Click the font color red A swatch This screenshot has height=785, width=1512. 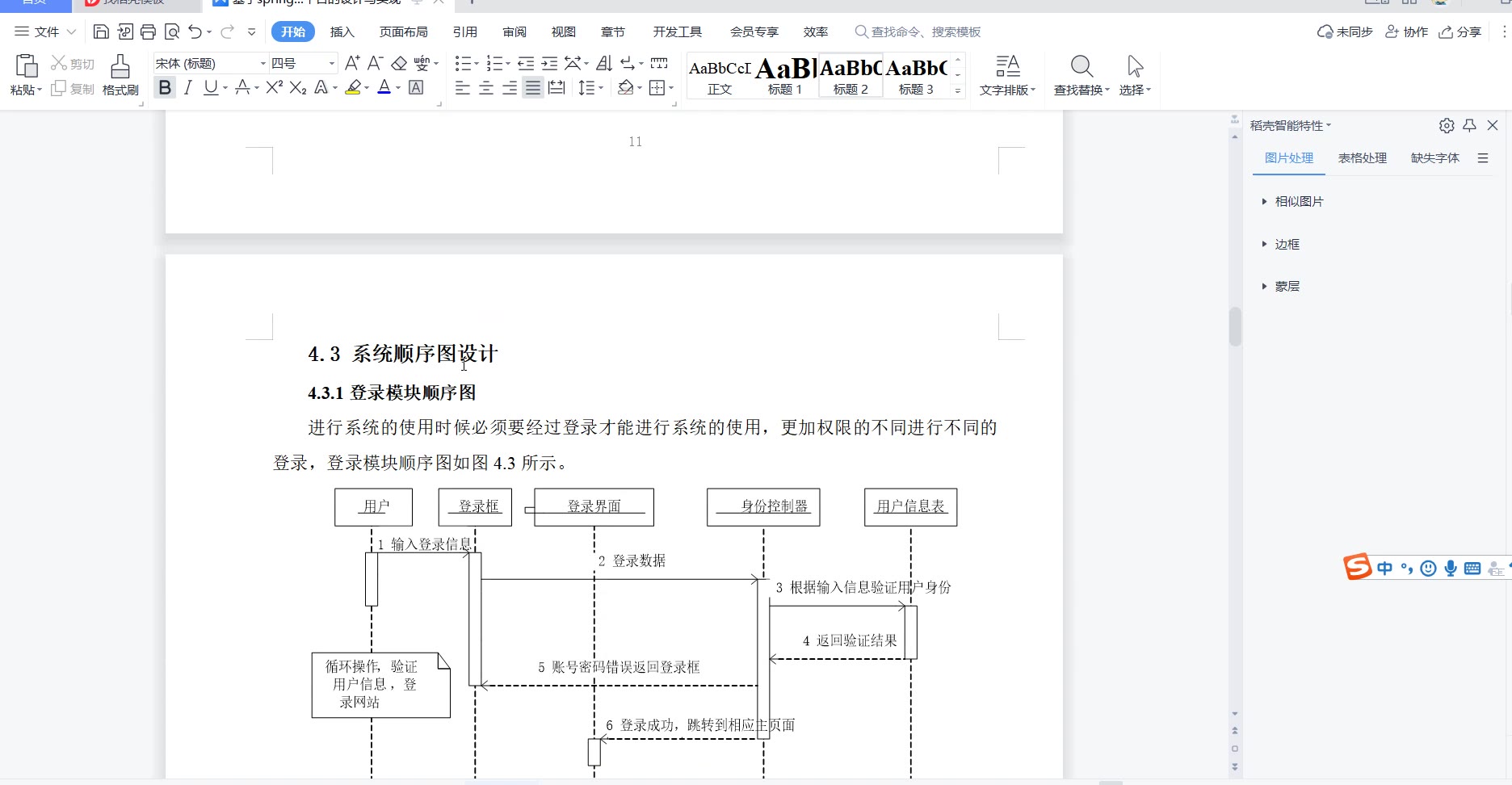384,87
